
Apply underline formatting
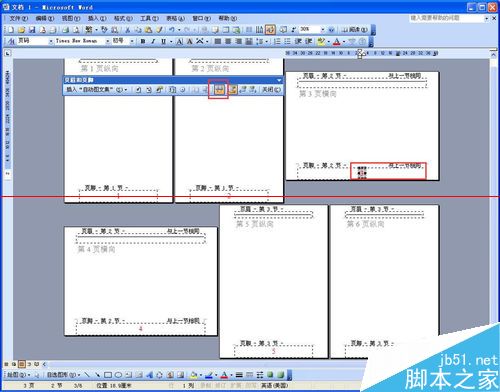(x=163, y=41)
